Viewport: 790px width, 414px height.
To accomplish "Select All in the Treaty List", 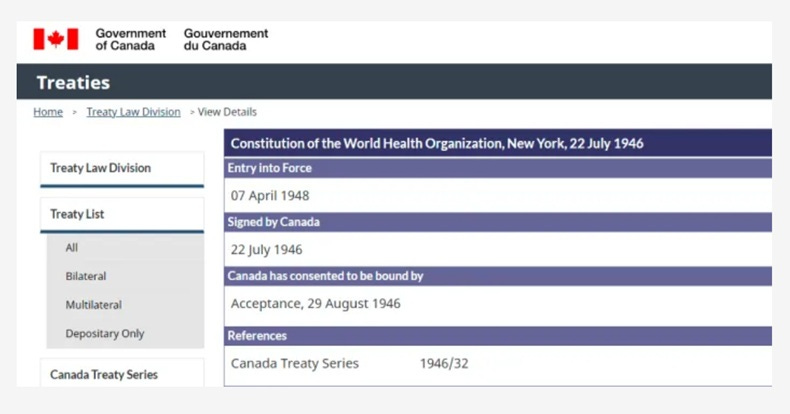I will [x=72, y=247].
